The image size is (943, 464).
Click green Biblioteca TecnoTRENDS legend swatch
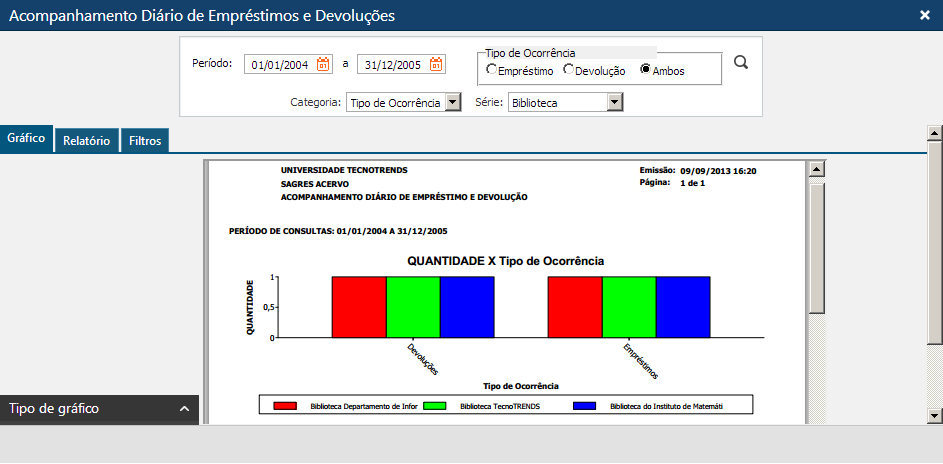pyautogui.click(x=434, y=406)
